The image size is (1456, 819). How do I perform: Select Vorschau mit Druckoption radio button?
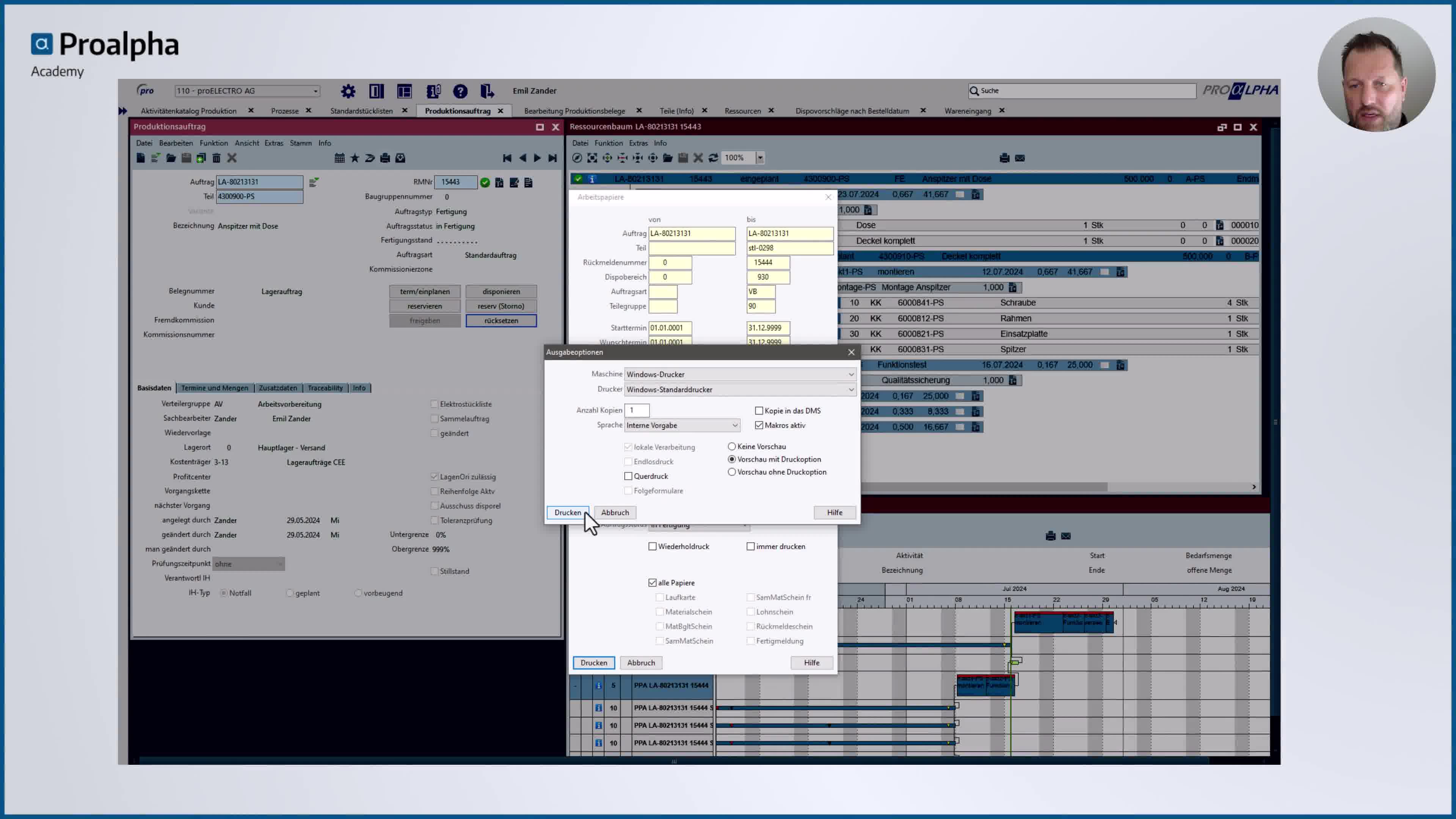click(732, 460)
